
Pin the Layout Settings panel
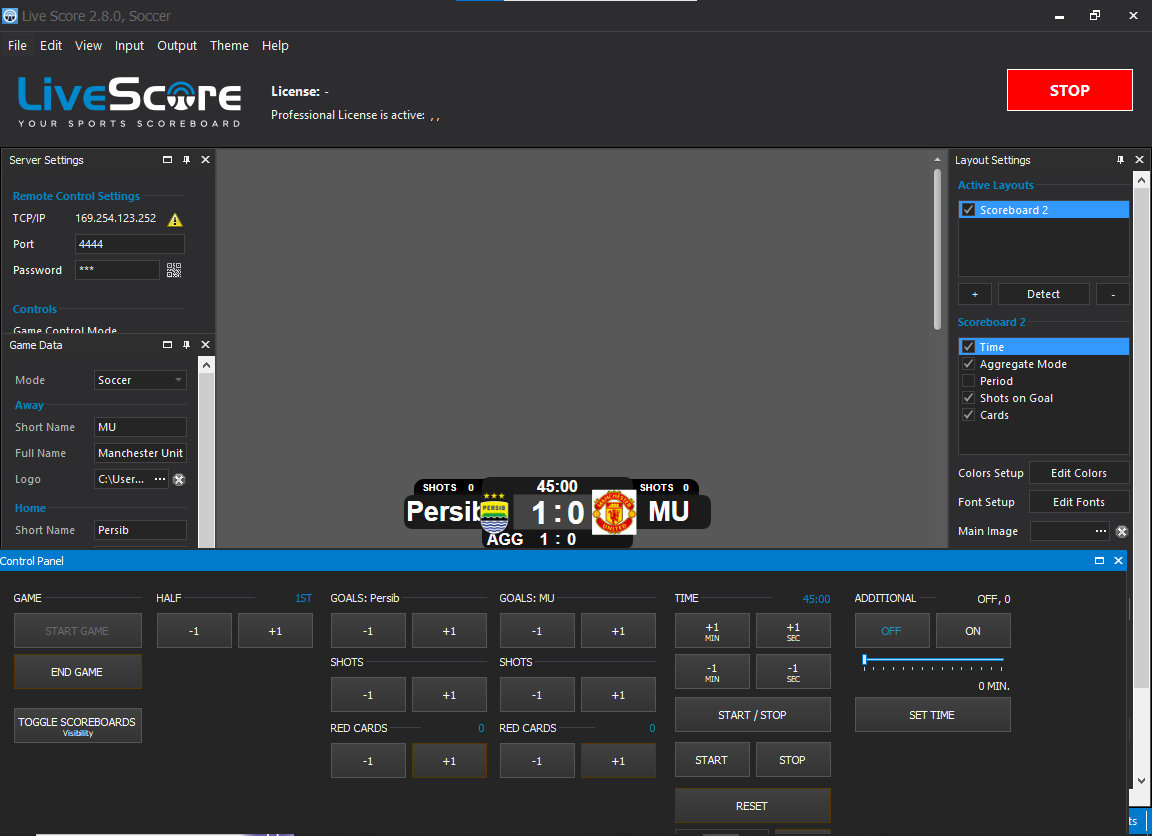(1120, 159)
